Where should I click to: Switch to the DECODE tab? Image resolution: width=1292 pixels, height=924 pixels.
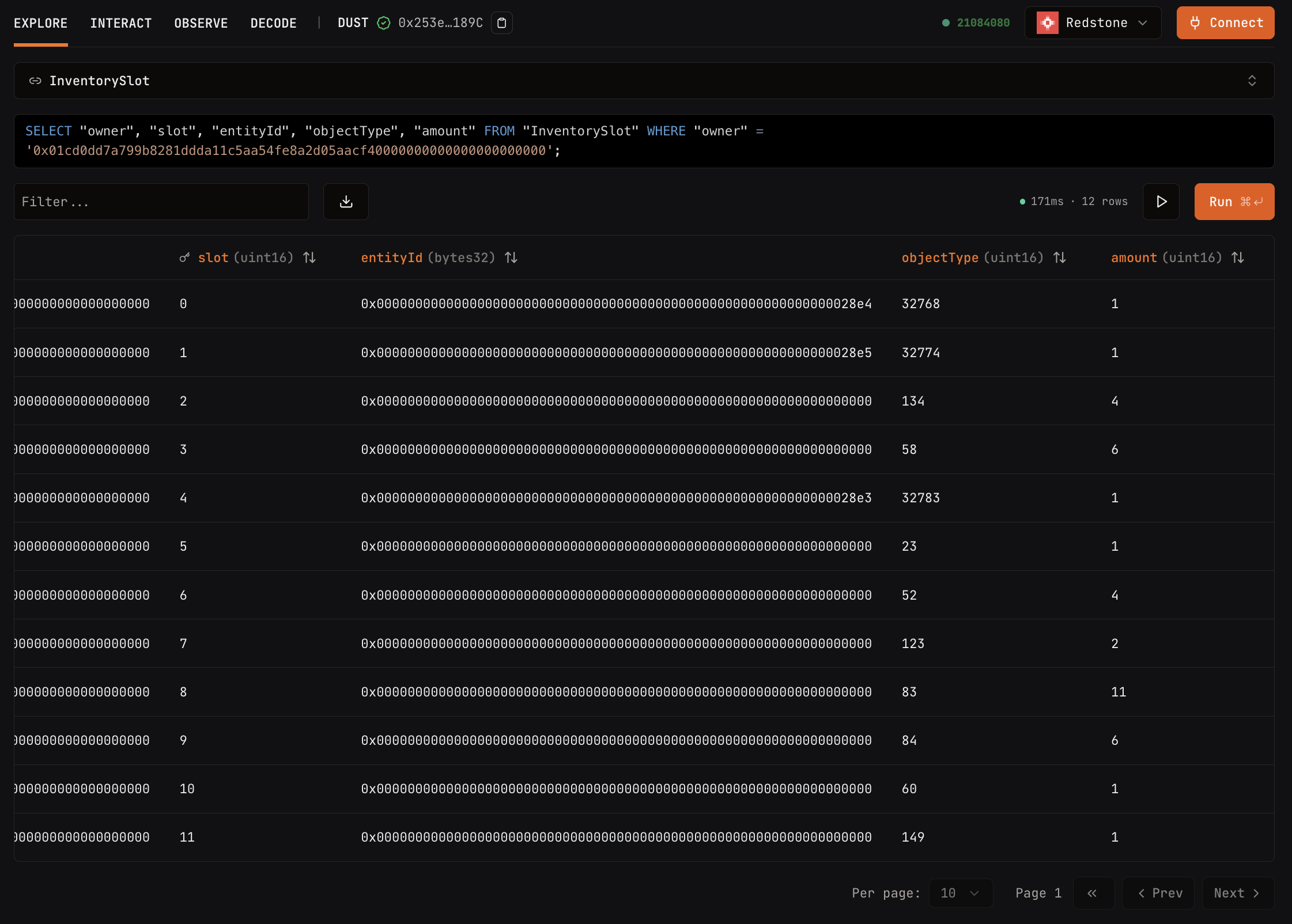pyautogui.click(x=274, y=23)
